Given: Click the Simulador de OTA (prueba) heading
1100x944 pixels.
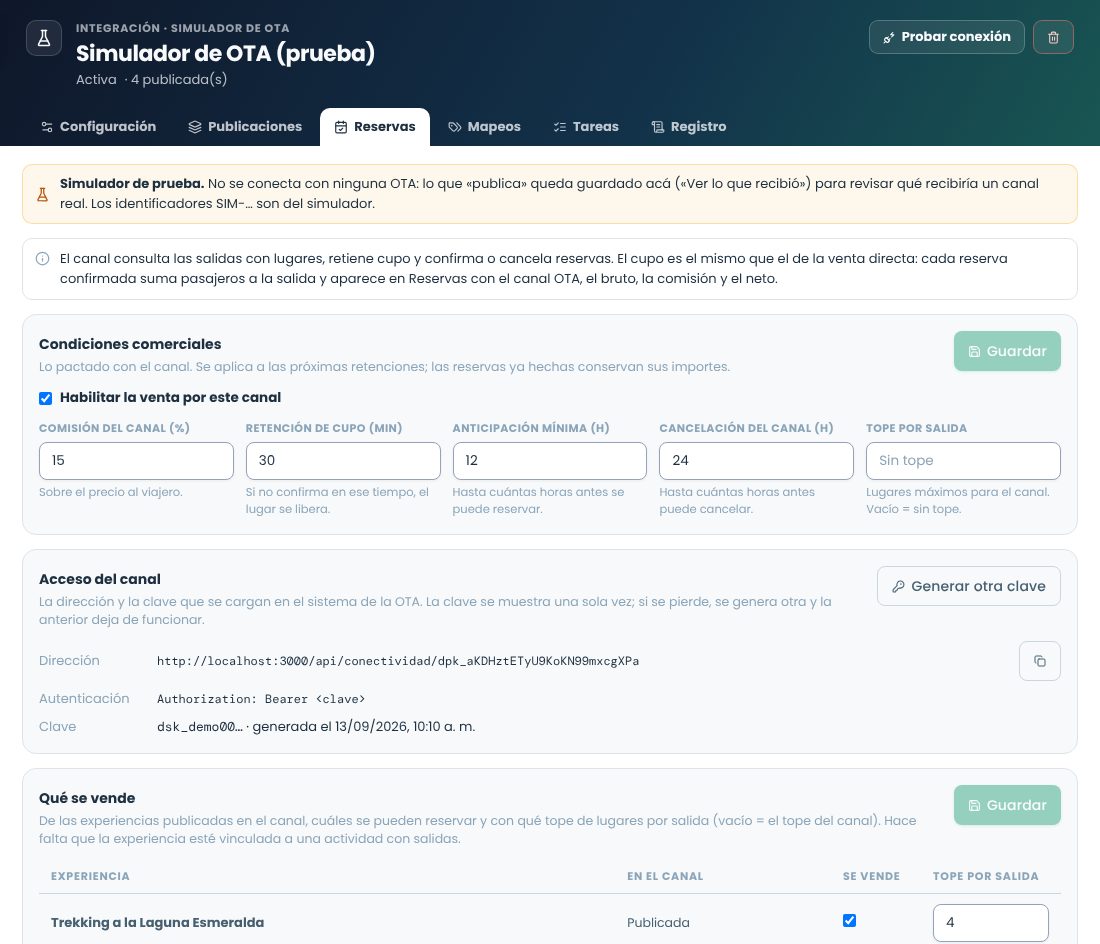Looking at the screenshot, I should 225,53.
